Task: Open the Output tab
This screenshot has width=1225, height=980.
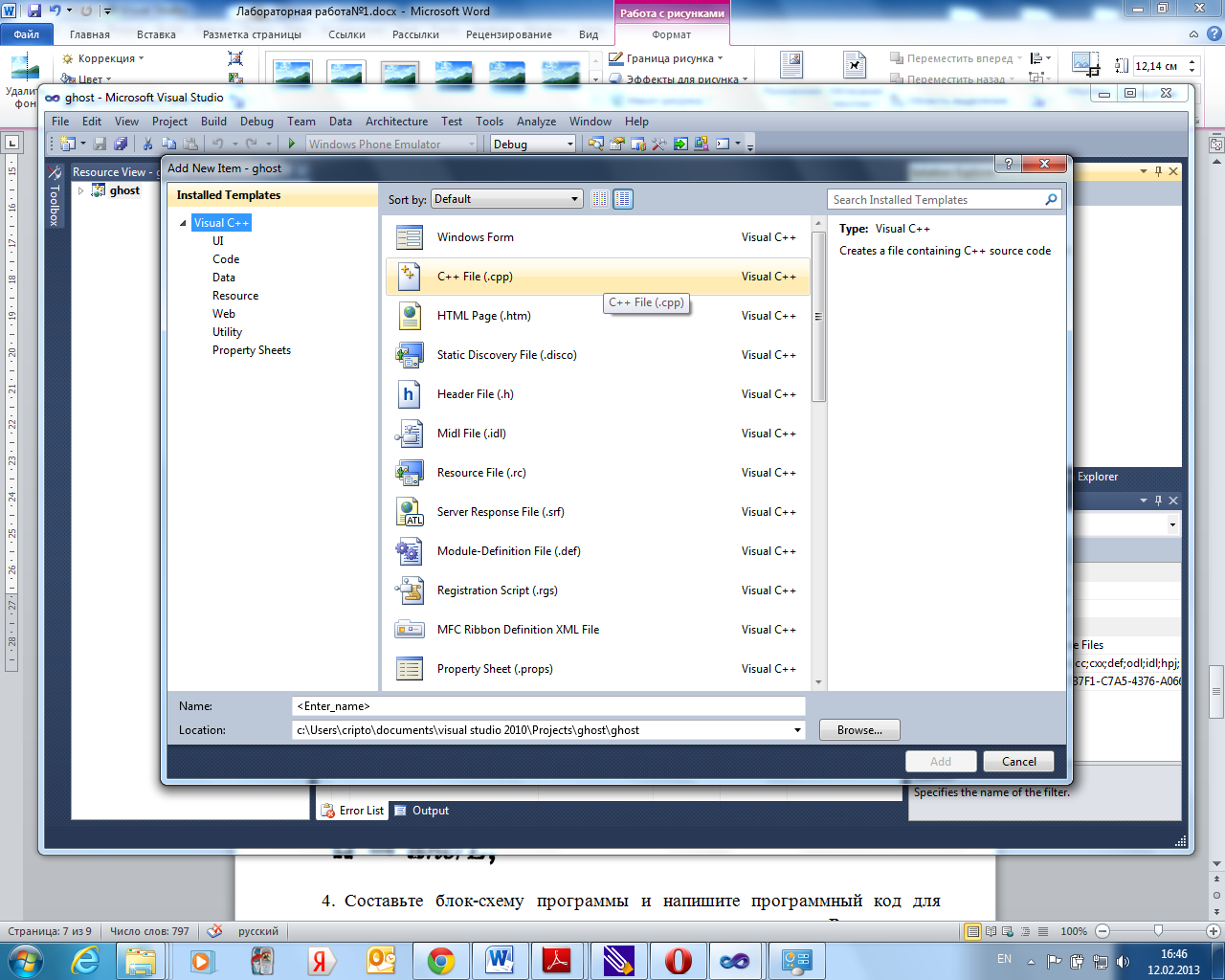Action: [422, 811]
